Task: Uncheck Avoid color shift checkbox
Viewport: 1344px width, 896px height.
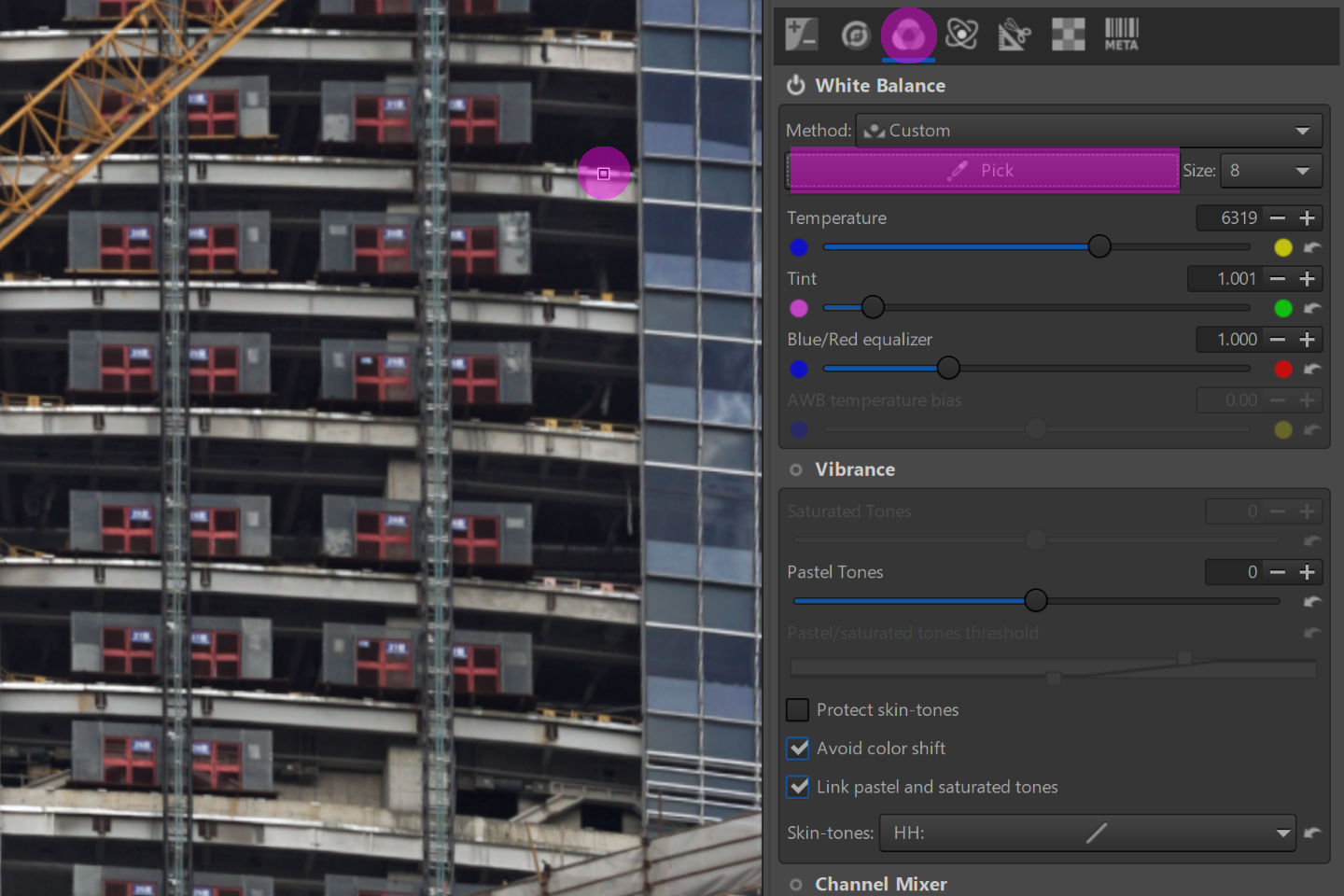Action: tap(798, 749)
